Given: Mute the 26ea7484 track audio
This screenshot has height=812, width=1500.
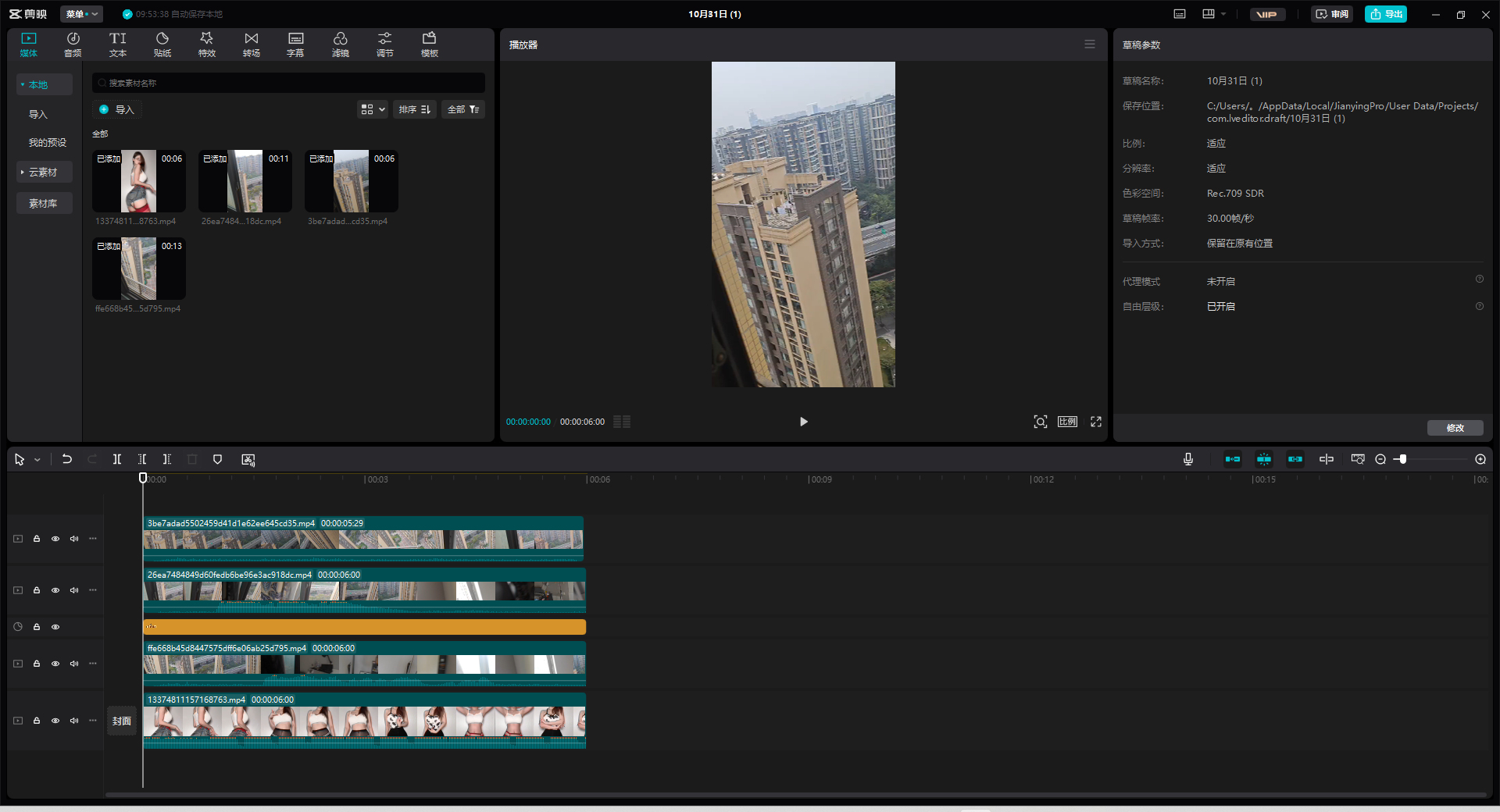Looking at the screenshot, I should tap(74, 590).
